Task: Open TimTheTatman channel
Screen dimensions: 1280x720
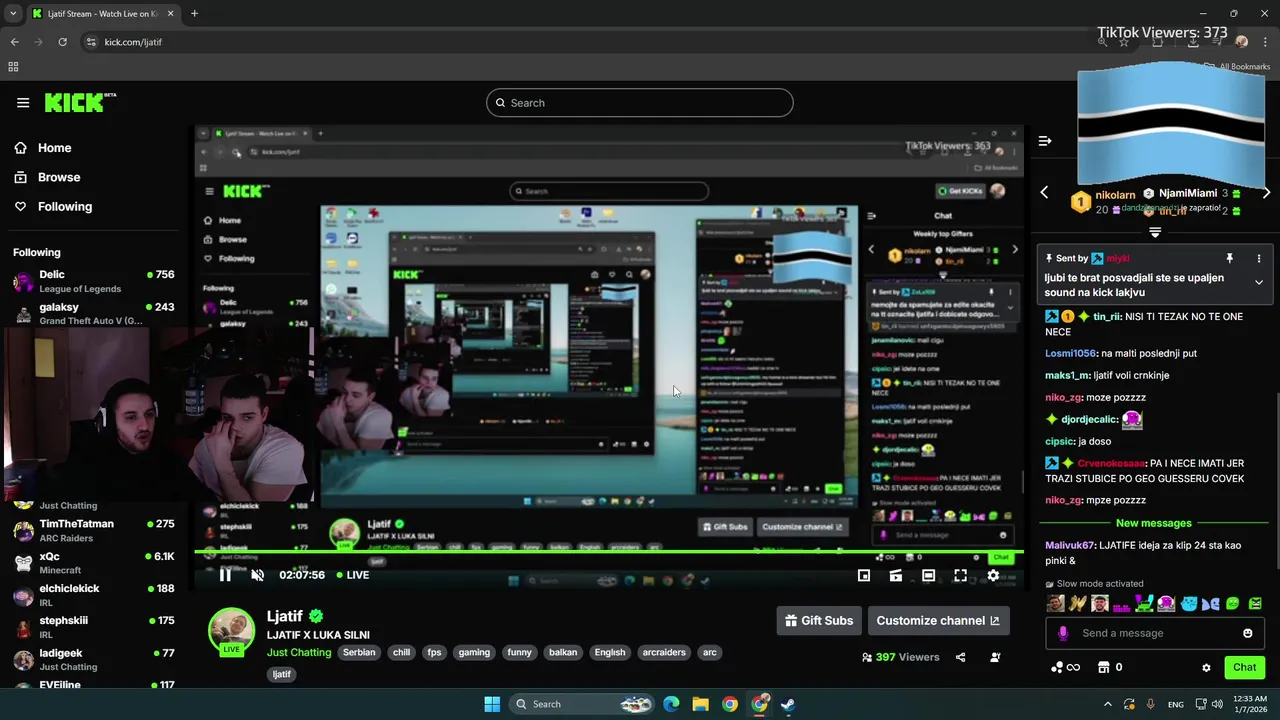Action: click(93, 530)
